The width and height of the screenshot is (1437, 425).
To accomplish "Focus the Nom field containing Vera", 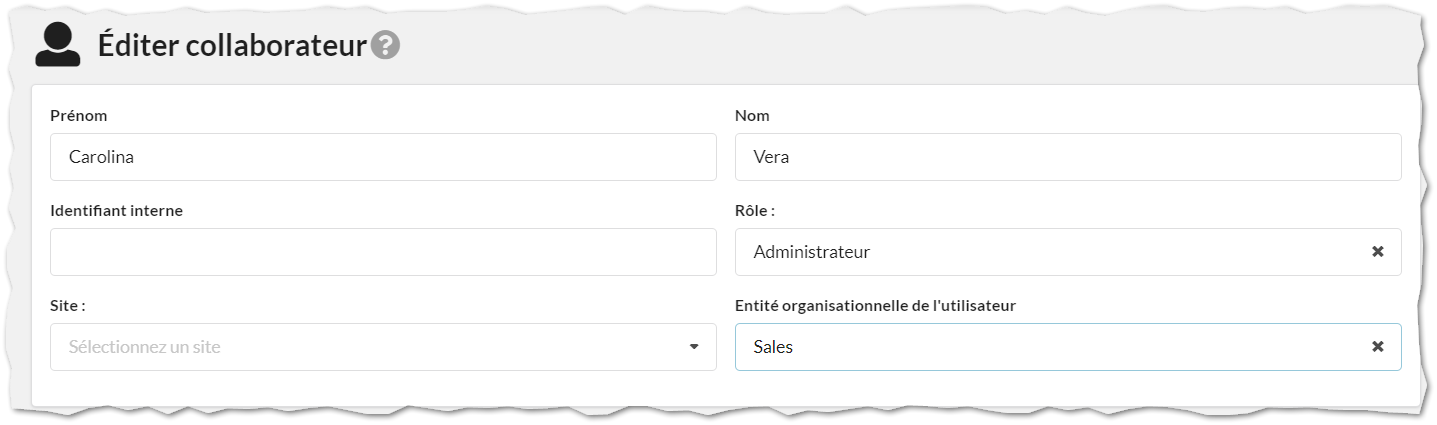I will (1068, 157).
